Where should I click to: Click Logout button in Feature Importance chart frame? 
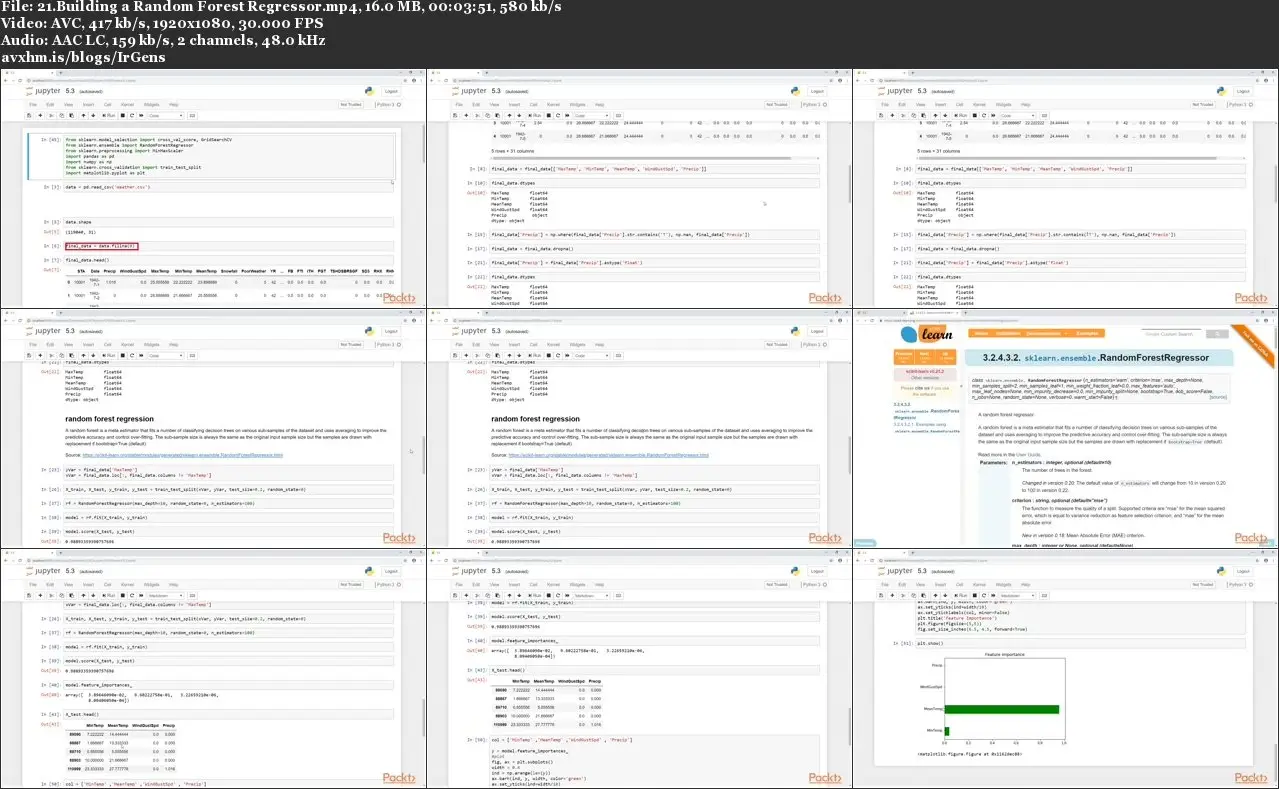point(1243,571)
